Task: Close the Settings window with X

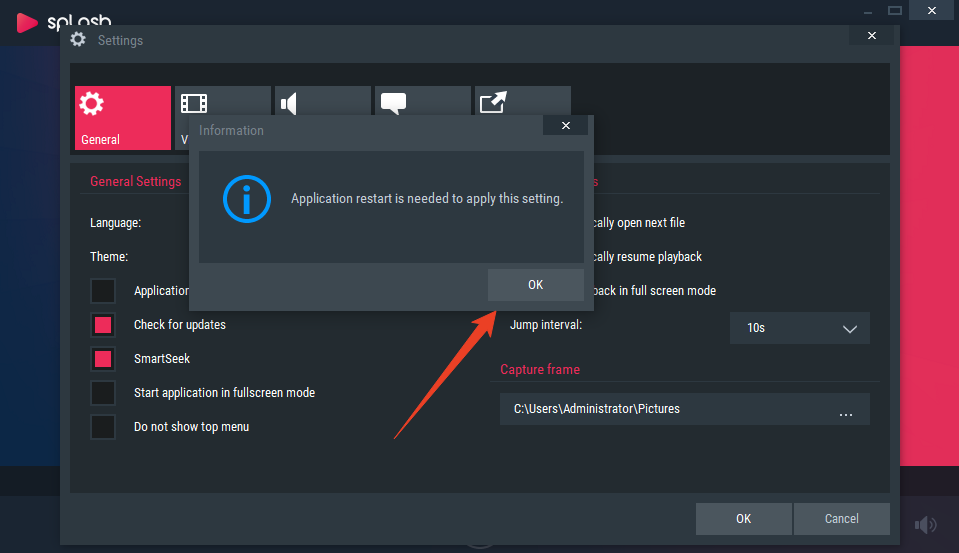Action: point(872,35)
